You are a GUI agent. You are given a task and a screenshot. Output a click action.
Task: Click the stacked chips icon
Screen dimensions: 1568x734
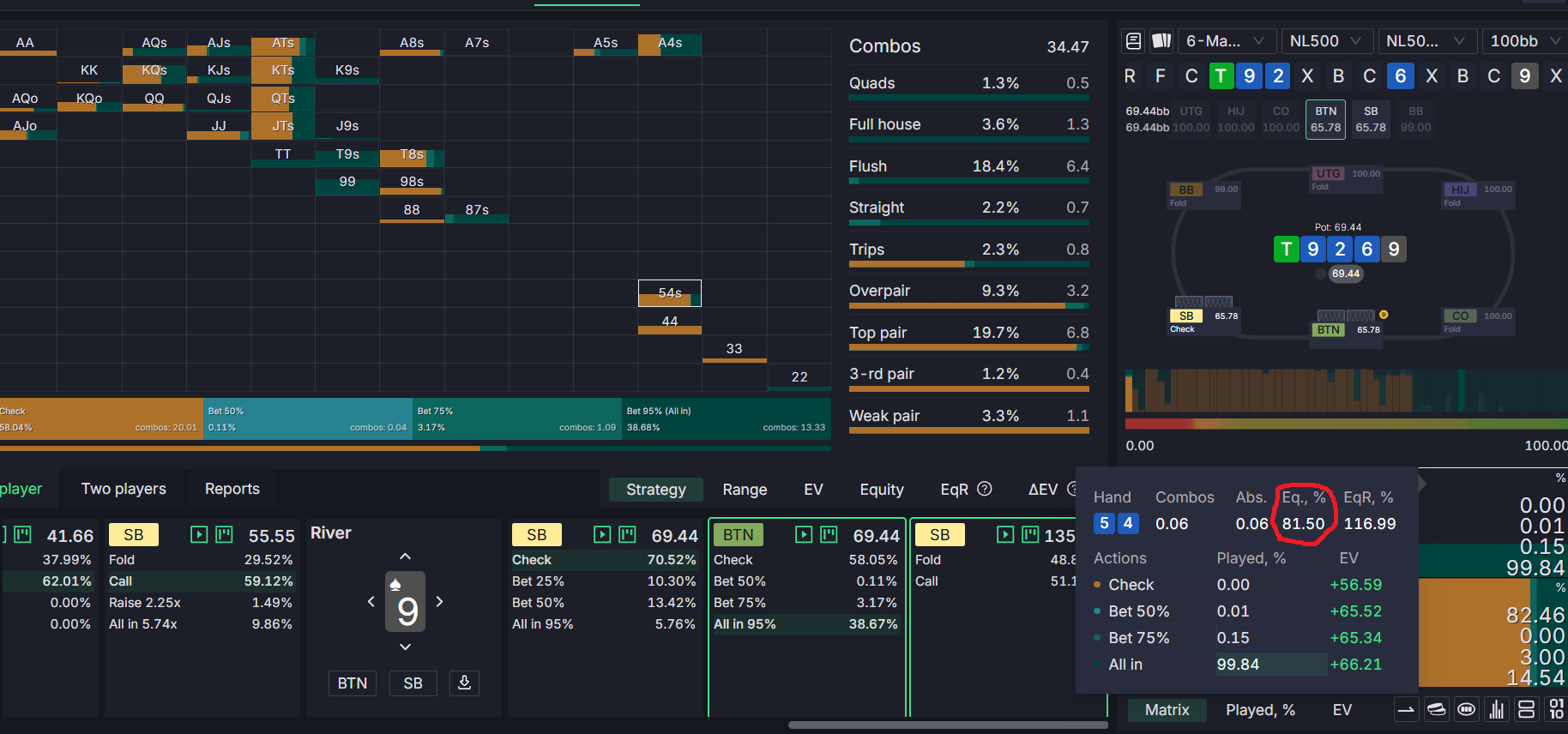(1437, 709)
